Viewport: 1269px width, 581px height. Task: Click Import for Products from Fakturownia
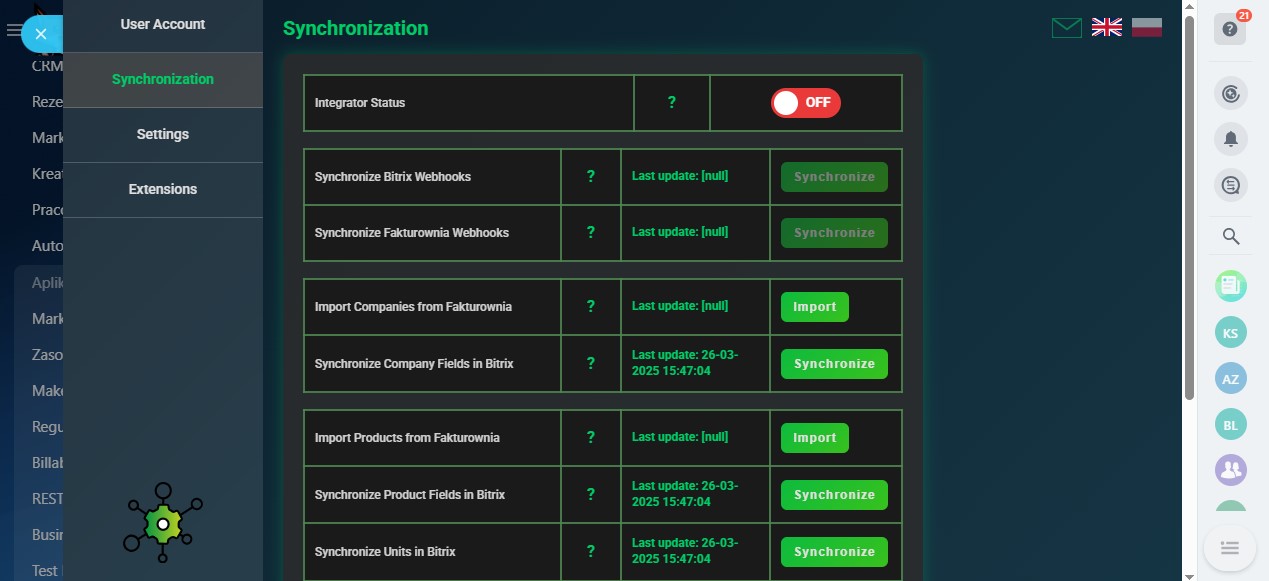click(x=814, y=438)
